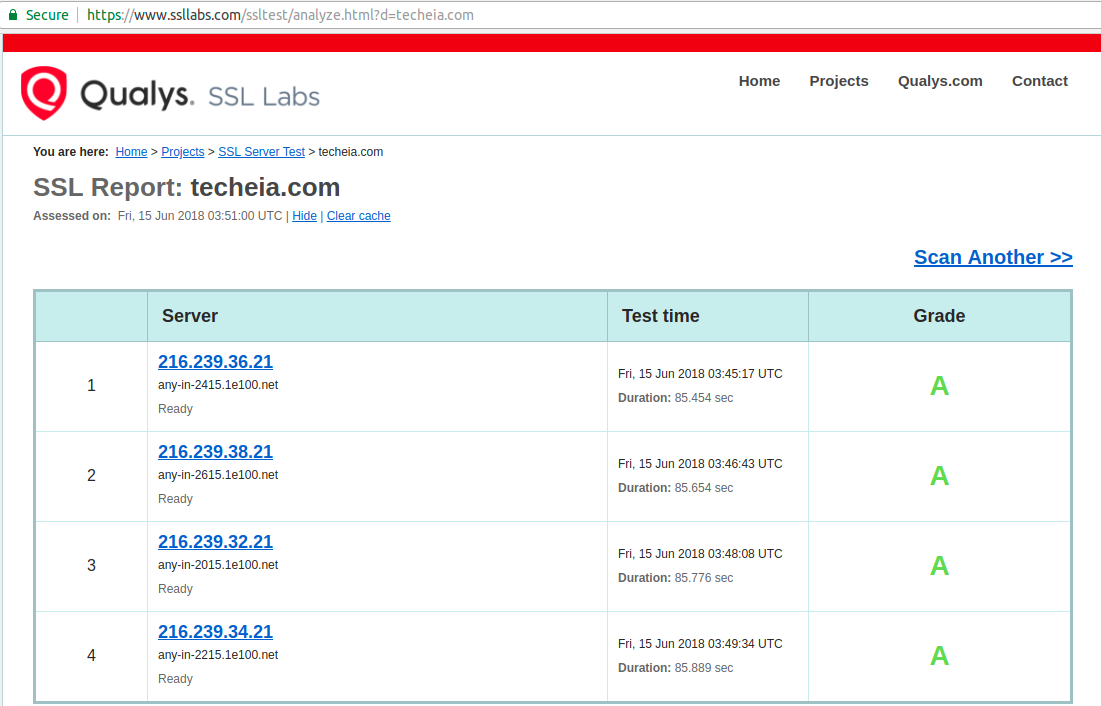The height and width of the screenshot is (706, 1101).
Task: Hide the assessment timestamp details
Action: pyautogui.click(x=304, y=216)
